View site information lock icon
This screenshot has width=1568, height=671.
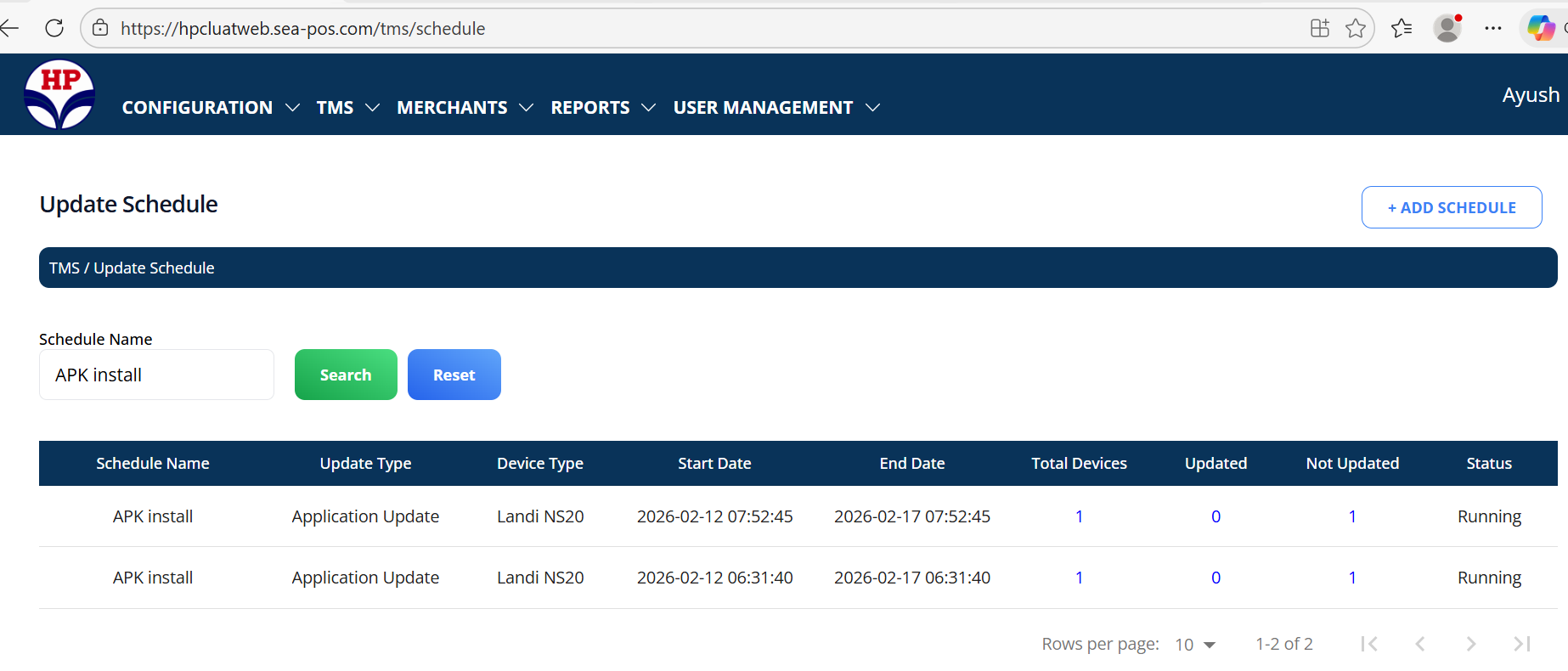click(100, 28)
